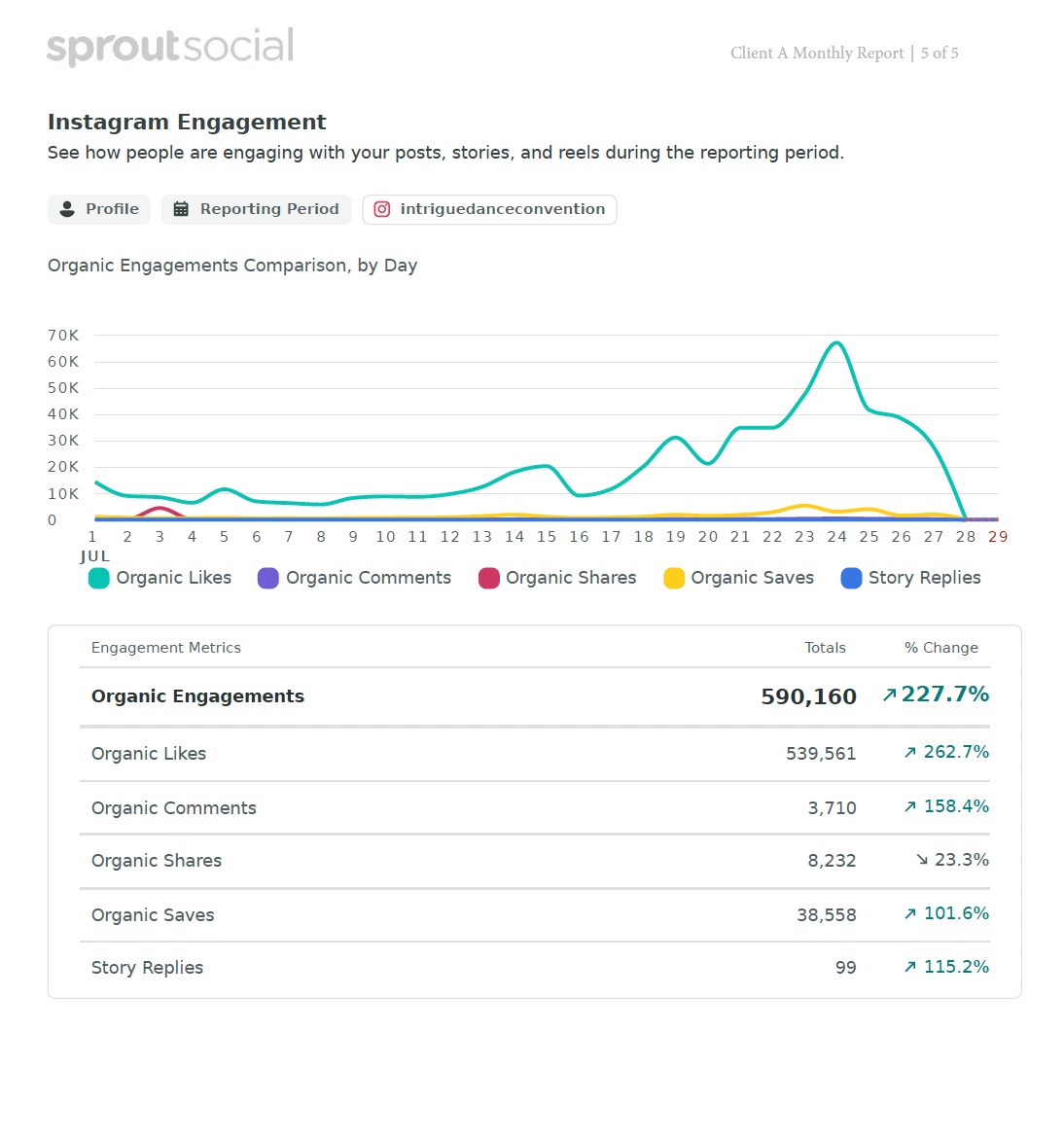Click the 23.3% change value
The image size is (1064, 1140).
[x=962, y=860]
